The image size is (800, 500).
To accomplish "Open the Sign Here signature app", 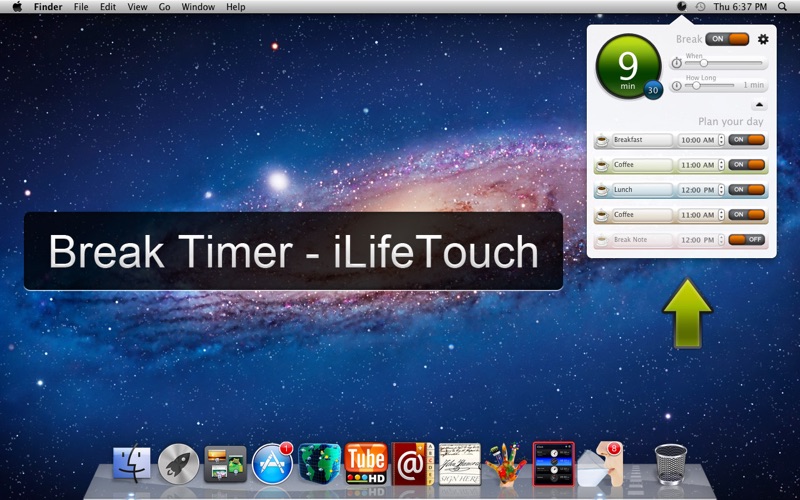I will click(x=460, y=463).
